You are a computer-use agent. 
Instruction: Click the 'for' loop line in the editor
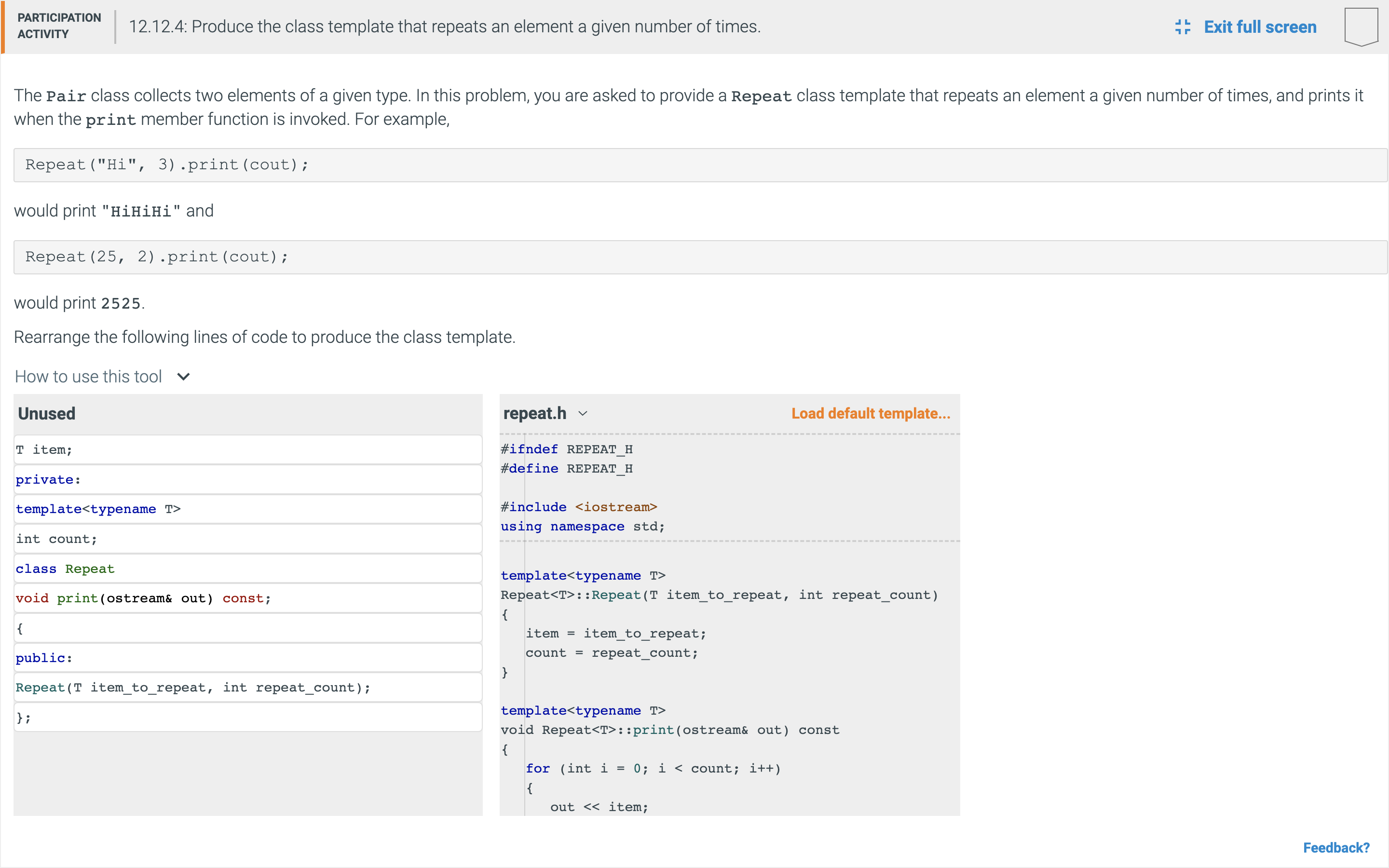653,769
